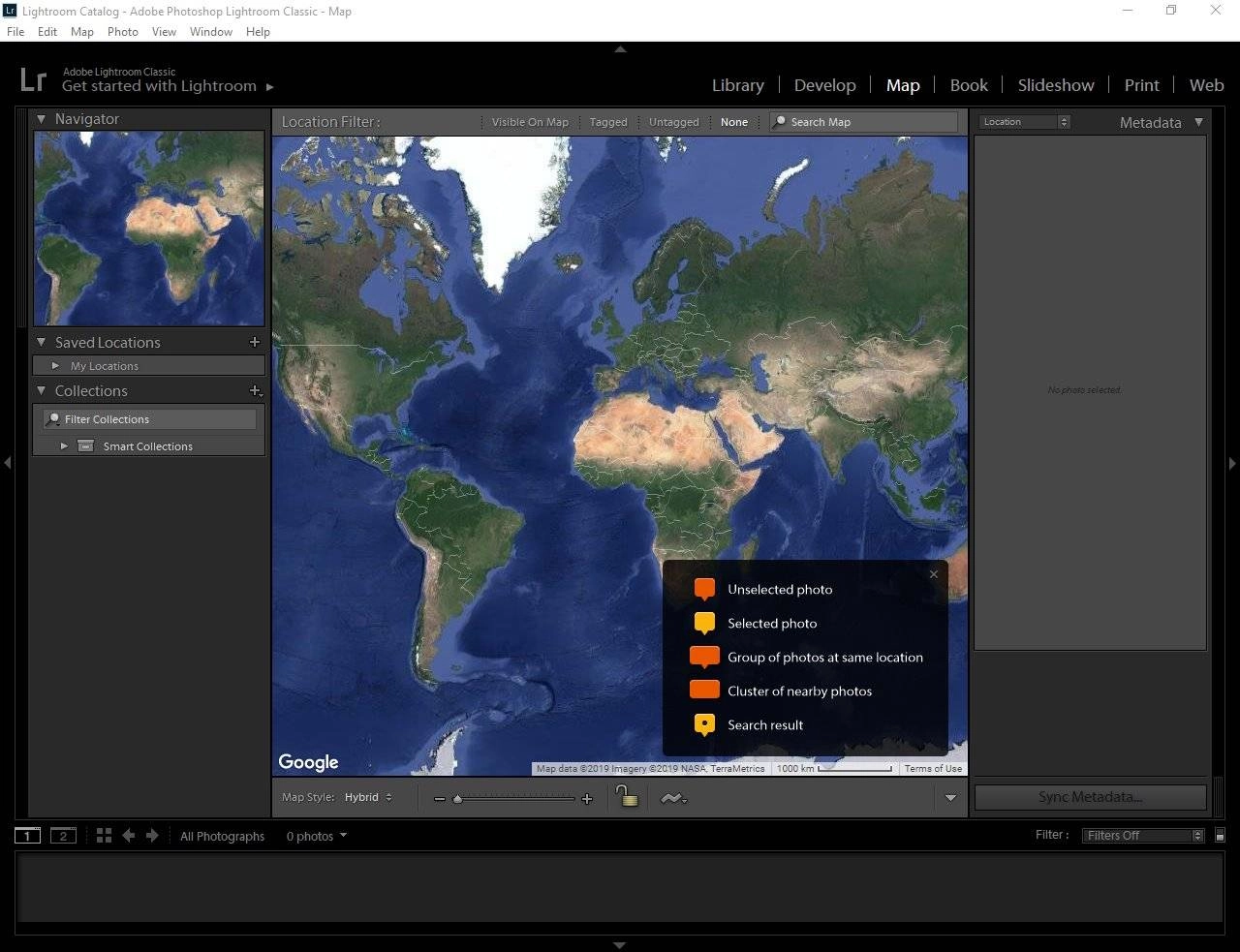Viewport: 1240px width, 952px height.
Task: Click the Selected photo marker icon
Action: click(704, 623)
